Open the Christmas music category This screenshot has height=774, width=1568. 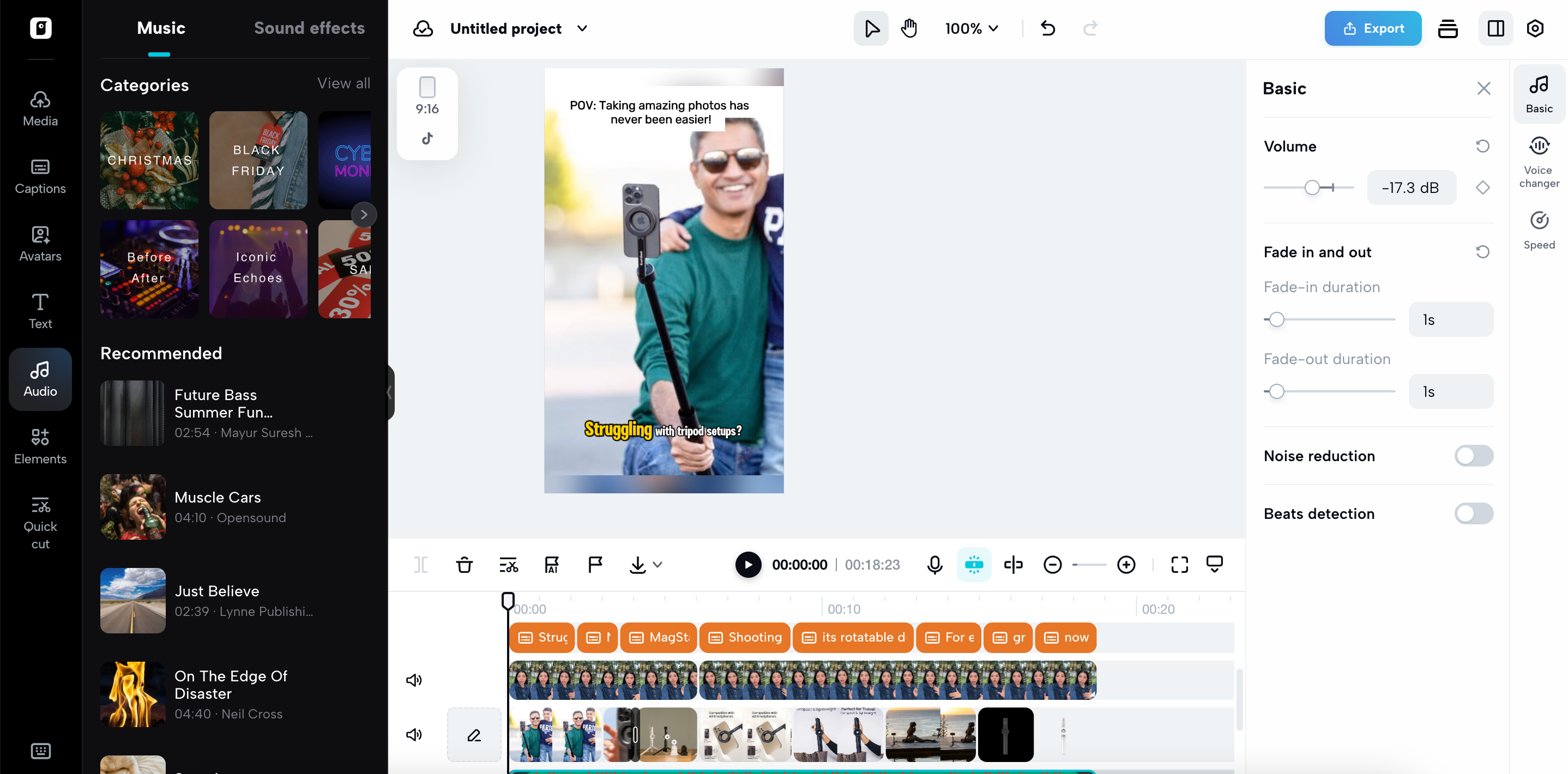pyautogui.click(x=149, y=160)
